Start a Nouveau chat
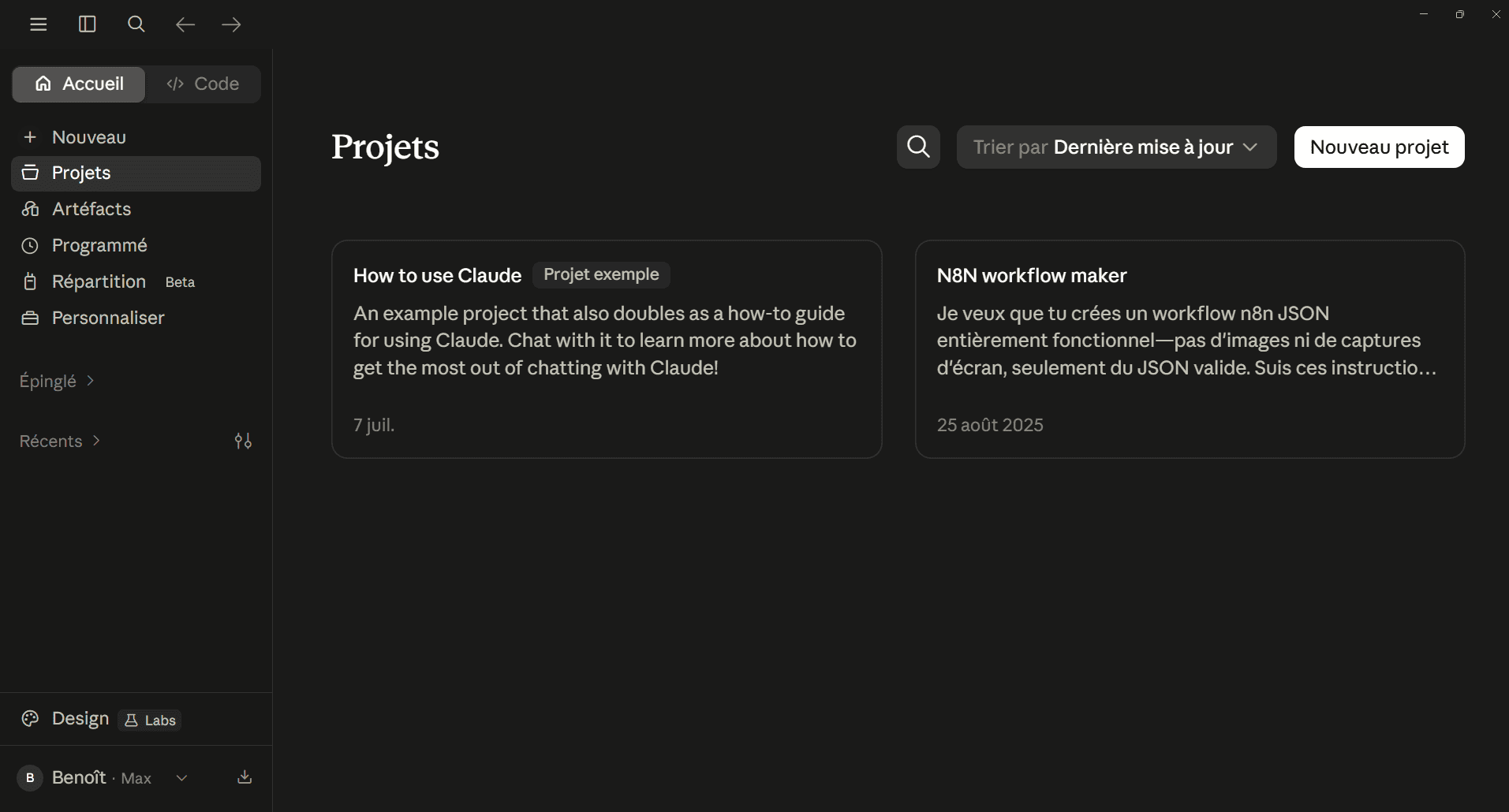 coord(136,137)
